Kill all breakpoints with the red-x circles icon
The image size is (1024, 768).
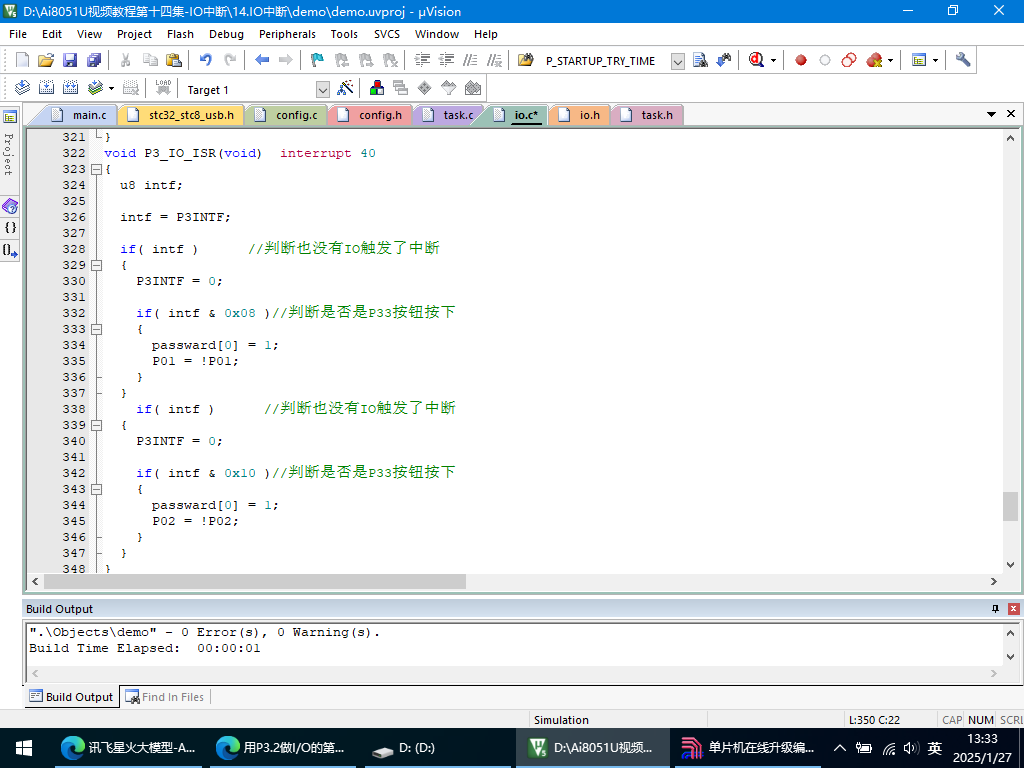(x=874, y=60)
